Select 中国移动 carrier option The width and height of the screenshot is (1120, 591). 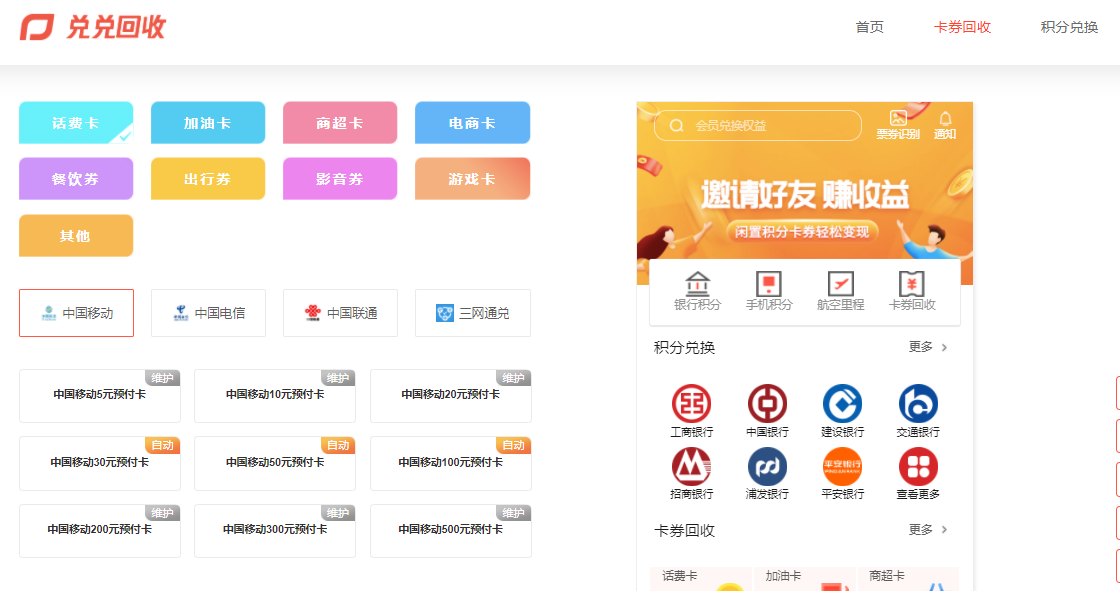click(76, 313)
